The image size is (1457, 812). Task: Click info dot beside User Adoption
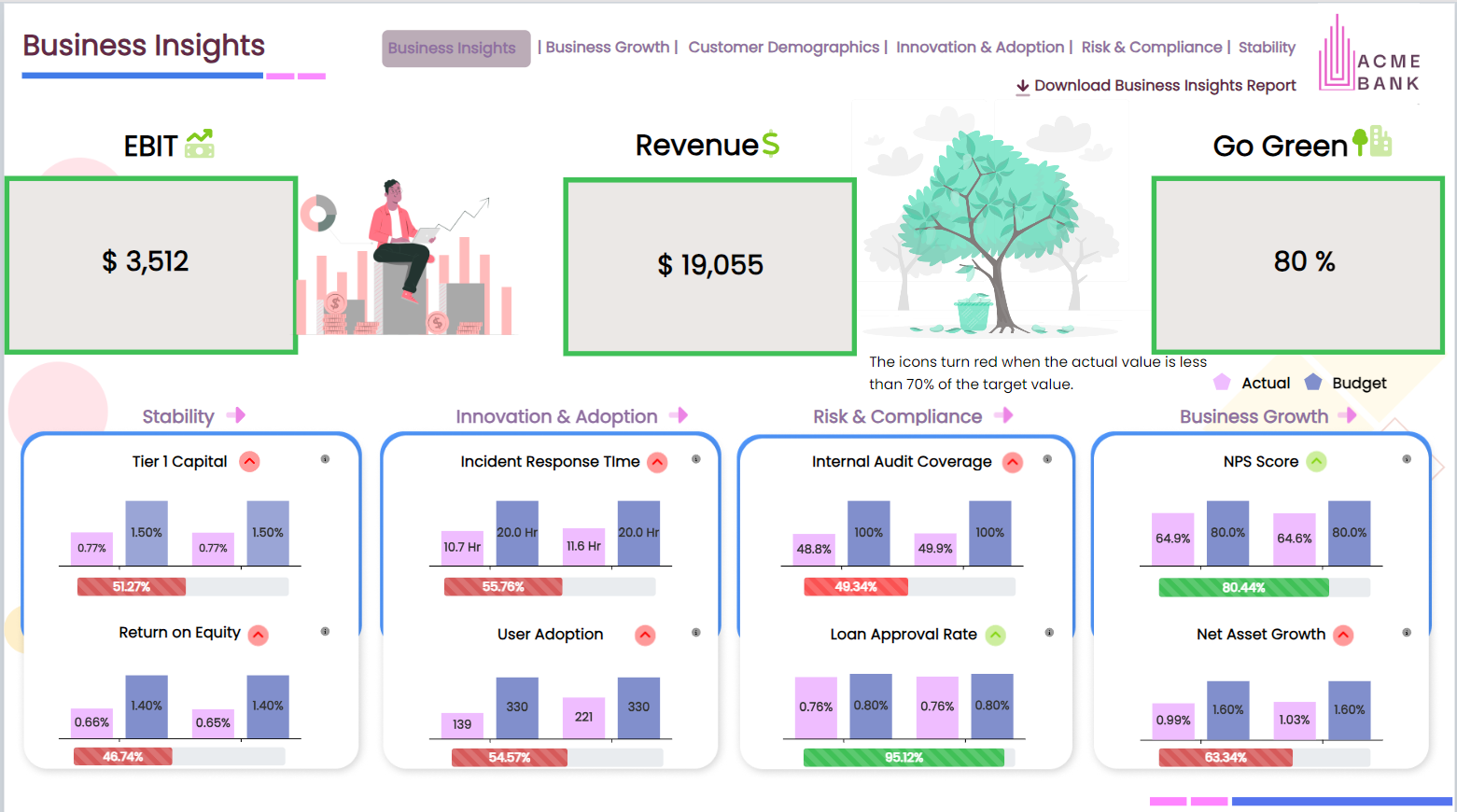point(696,633)
